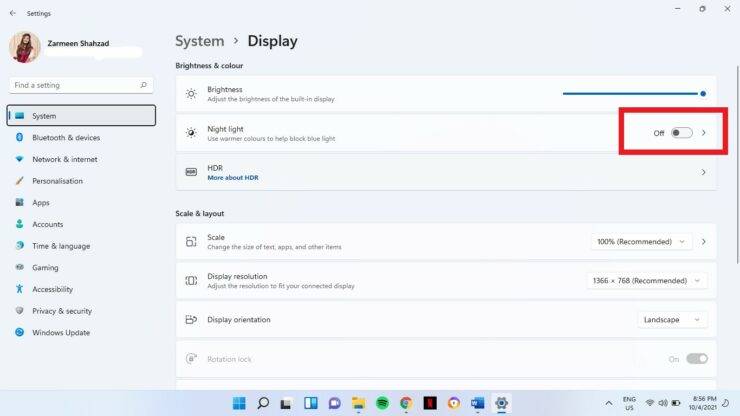Toggle the Rotation lock switch
The height and width of the screenshot is (416, 740).
click(x=697, y=359)
